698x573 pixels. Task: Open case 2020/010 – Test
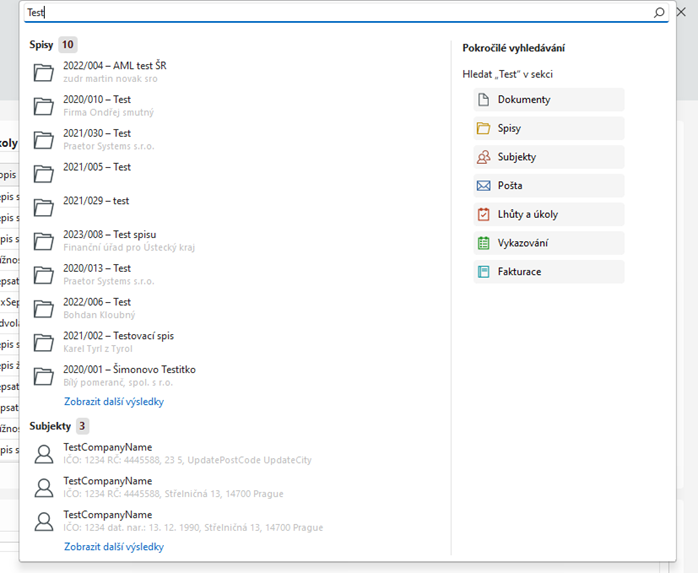[97, 100]
